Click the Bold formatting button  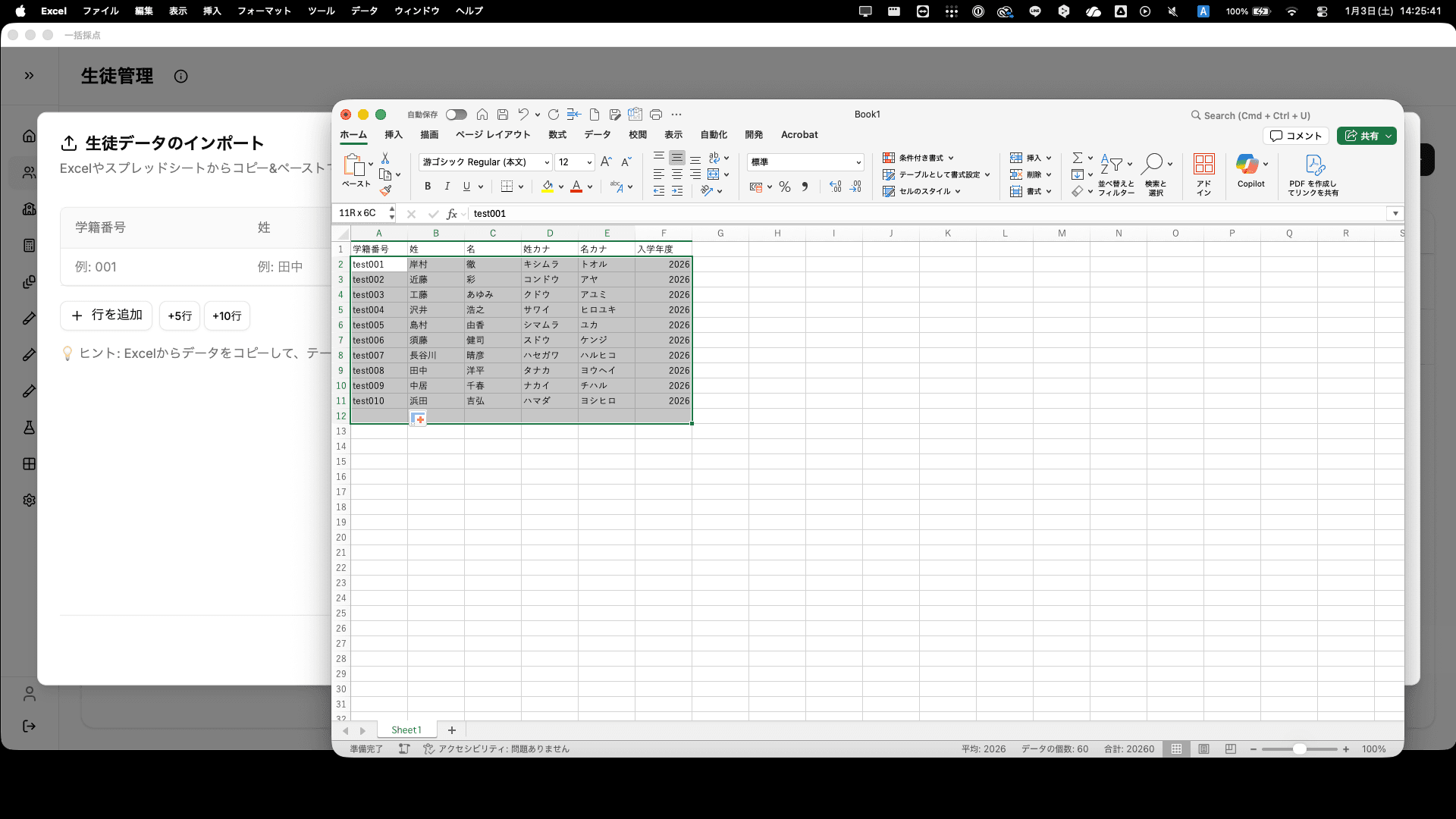click(428, 187)
